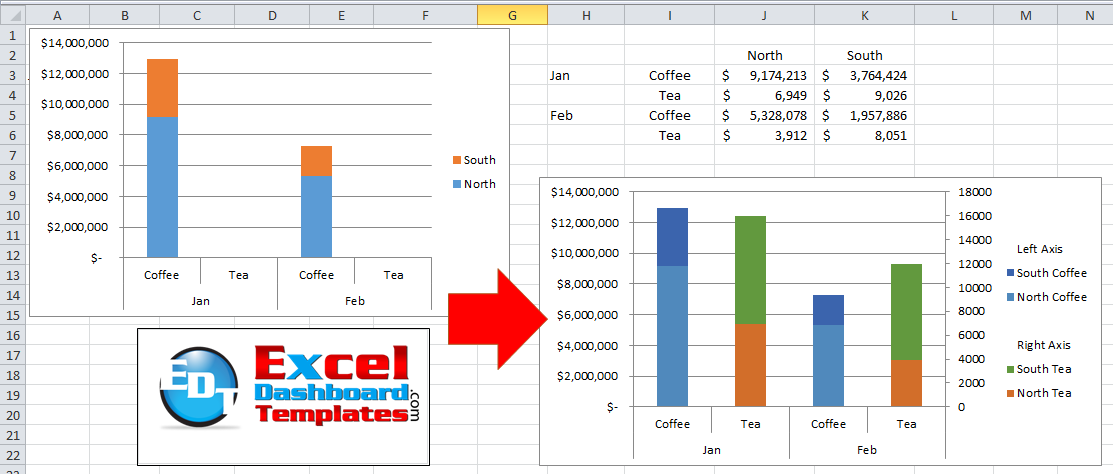Click the select-all corner of the sheet
This screenshot has width=1113, height=474.
tap(9, 15)
